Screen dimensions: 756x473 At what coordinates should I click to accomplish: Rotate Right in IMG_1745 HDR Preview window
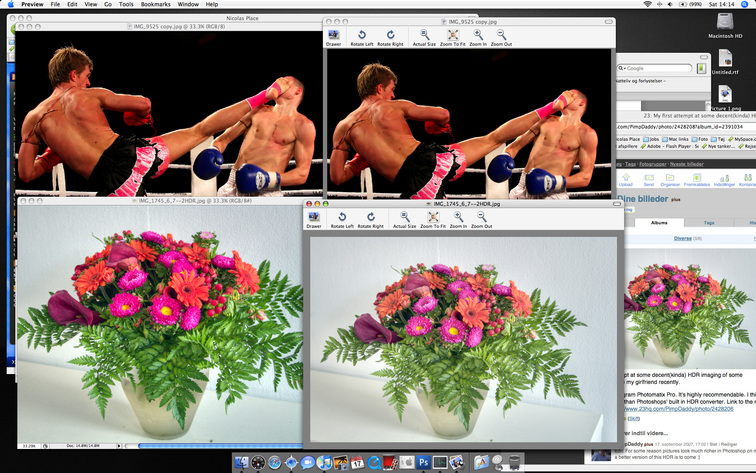[371, 220]
